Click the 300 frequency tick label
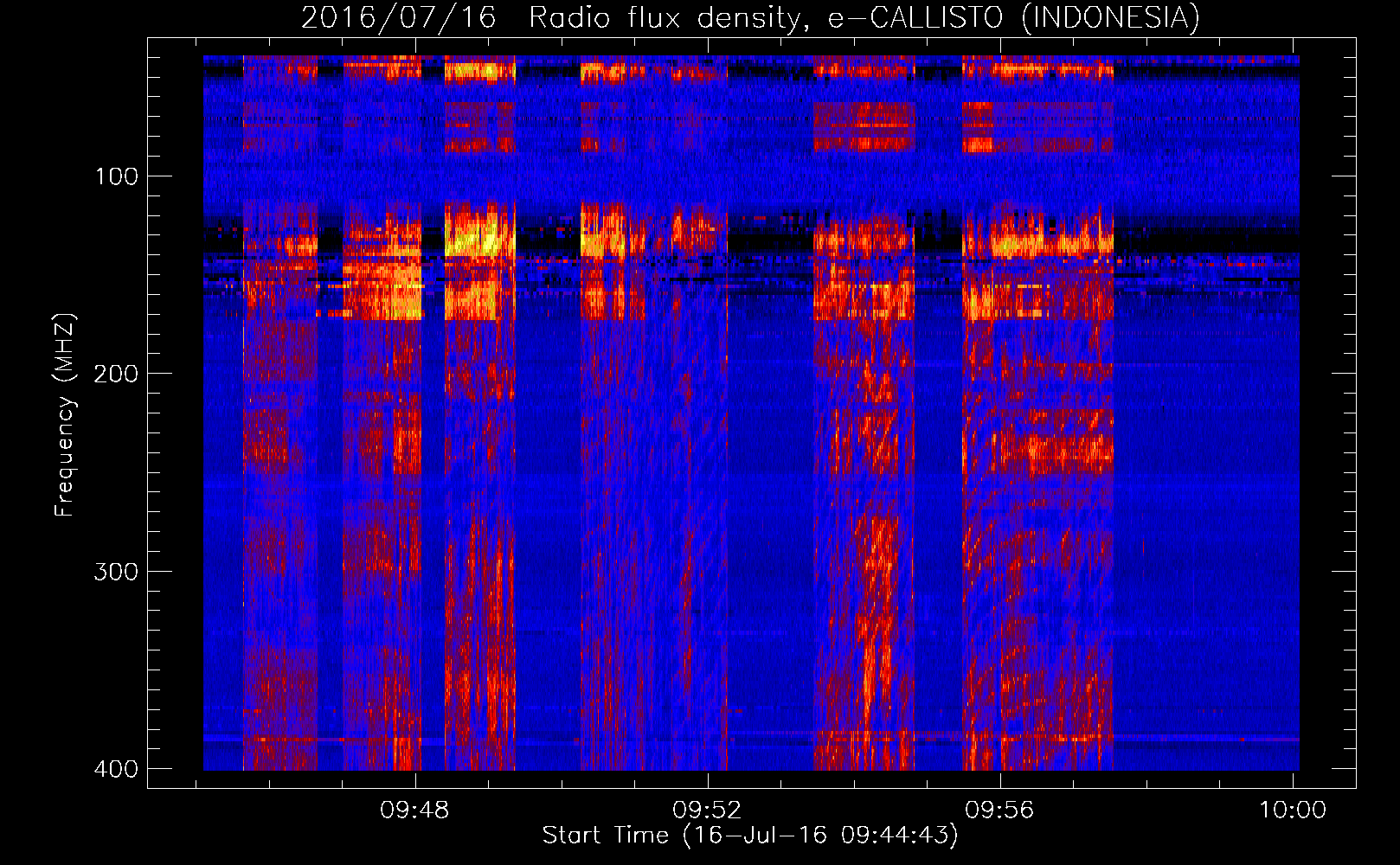 (117, 572)
